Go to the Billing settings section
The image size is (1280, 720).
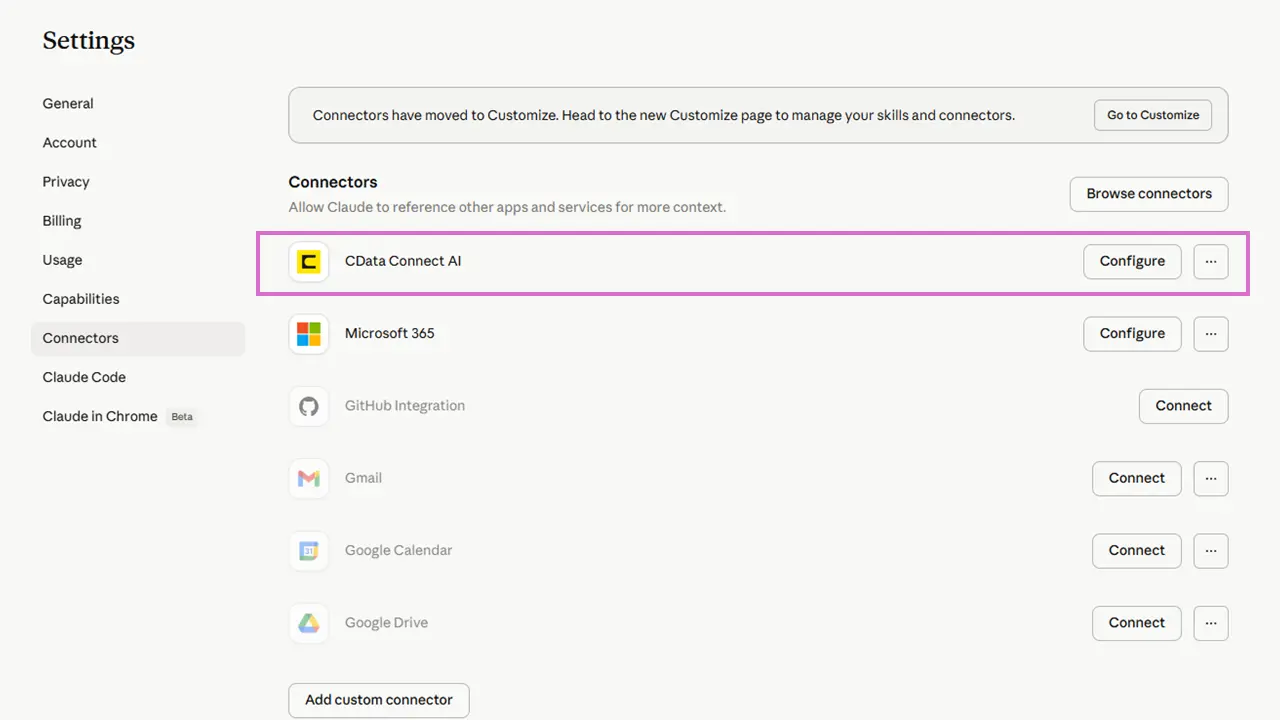[x=62, y=221]
